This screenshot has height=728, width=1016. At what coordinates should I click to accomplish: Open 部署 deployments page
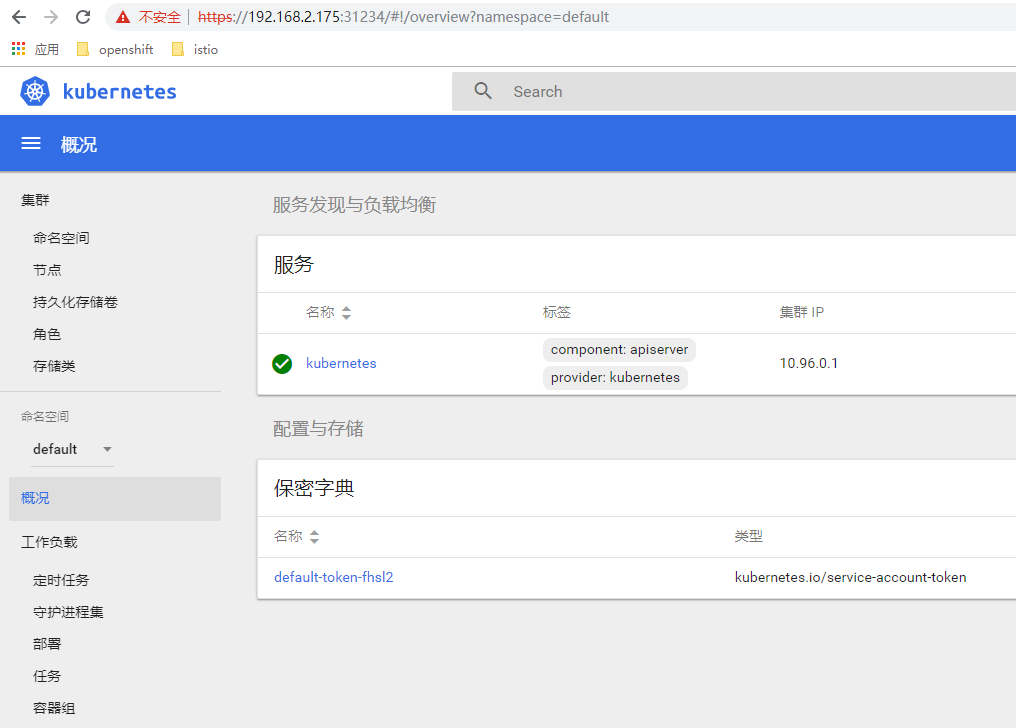click(x=47, y=644)
